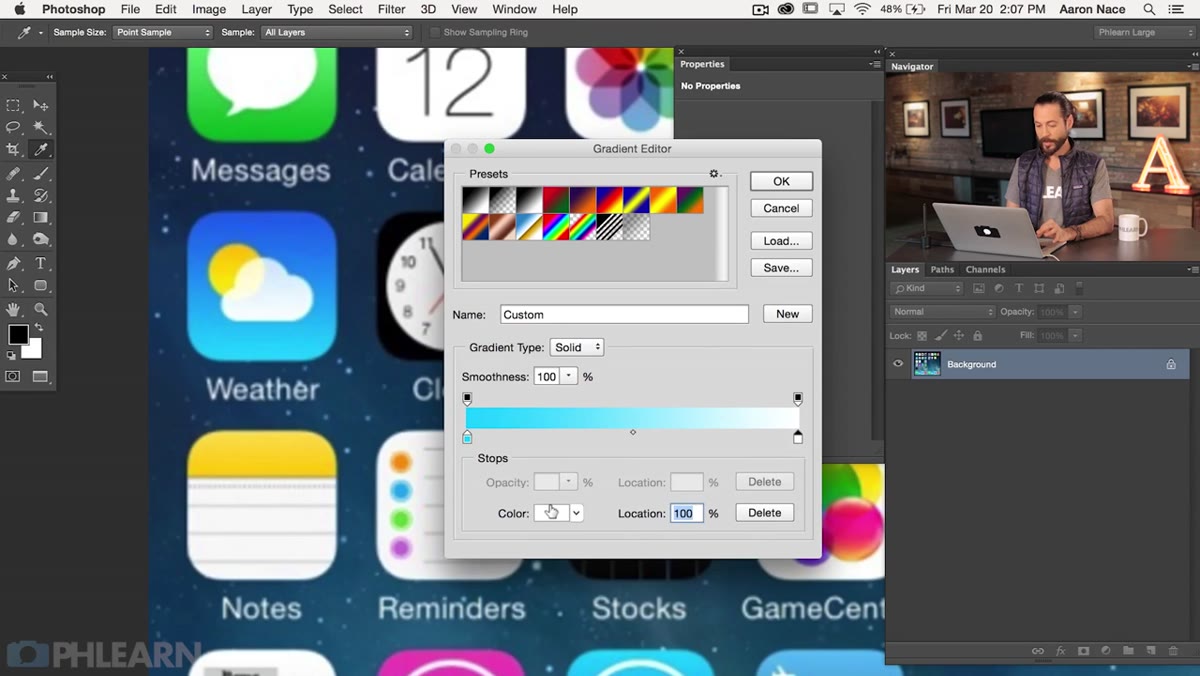Filter layers by smart objects

pyautogui.click(x=1059, y=288)
